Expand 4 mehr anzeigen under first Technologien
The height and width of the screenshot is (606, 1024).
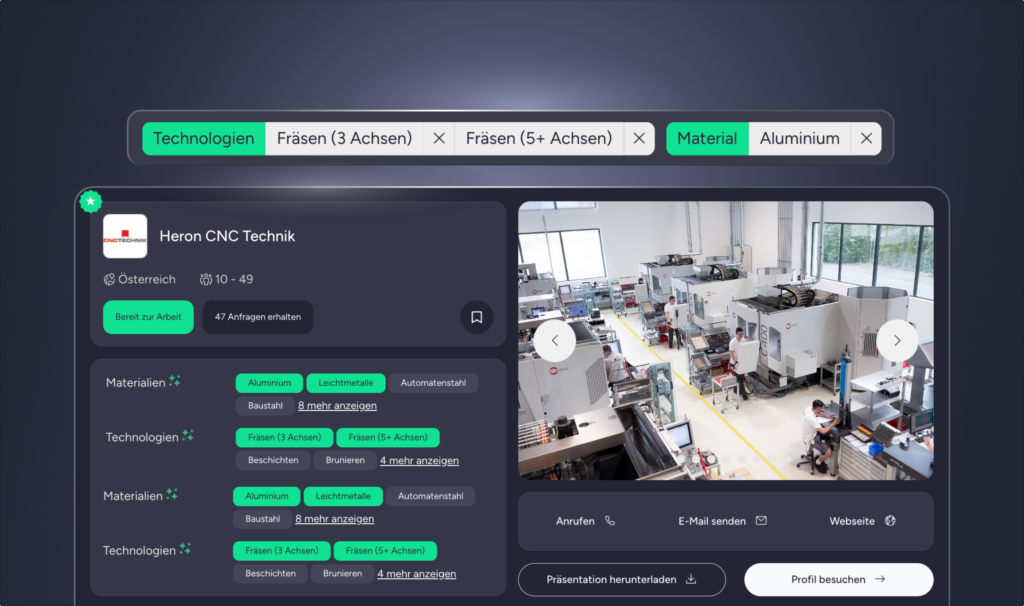[419, 460]
